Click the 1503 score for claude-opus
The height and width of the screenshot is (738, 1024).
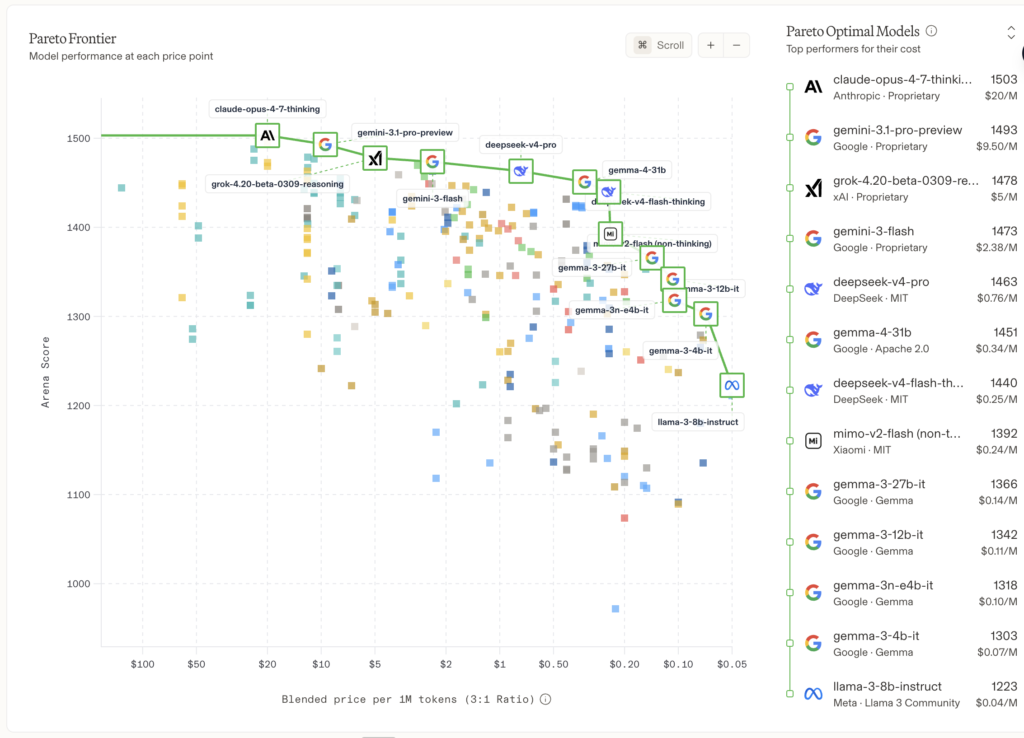click(1004, 80)
